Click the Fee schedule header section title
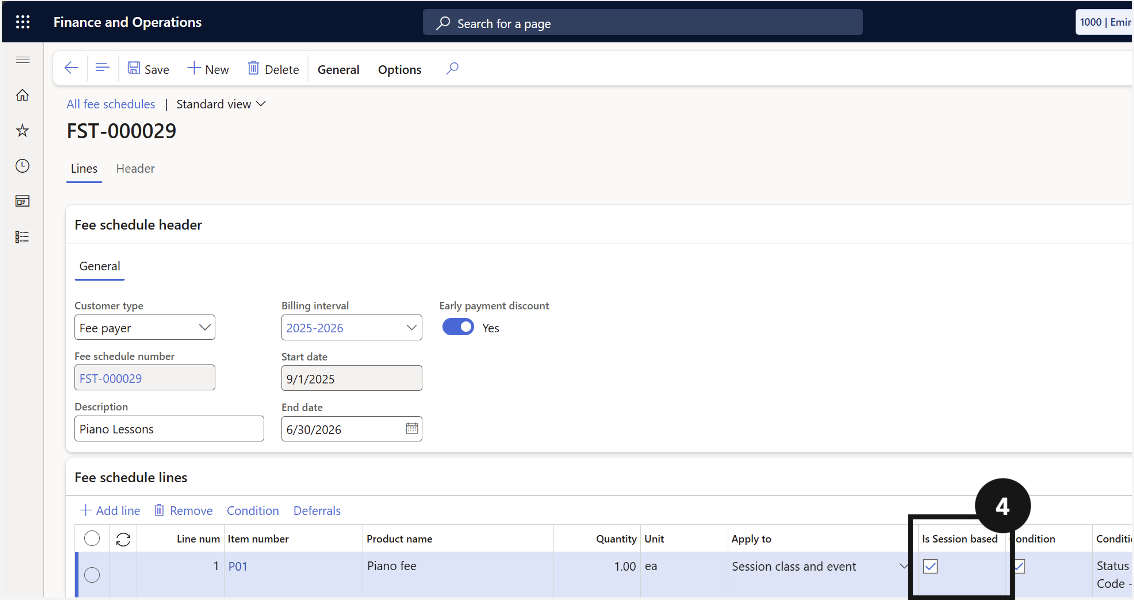 138,225
